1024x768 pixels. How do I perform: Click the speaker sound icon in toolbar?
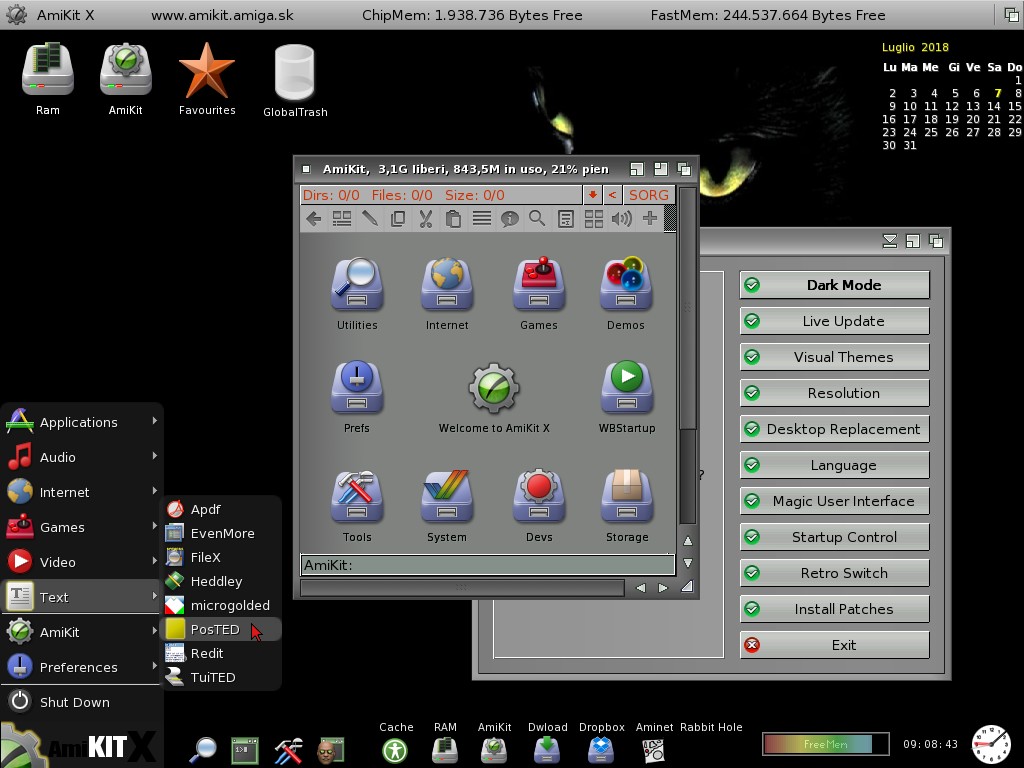coord(621,219)
